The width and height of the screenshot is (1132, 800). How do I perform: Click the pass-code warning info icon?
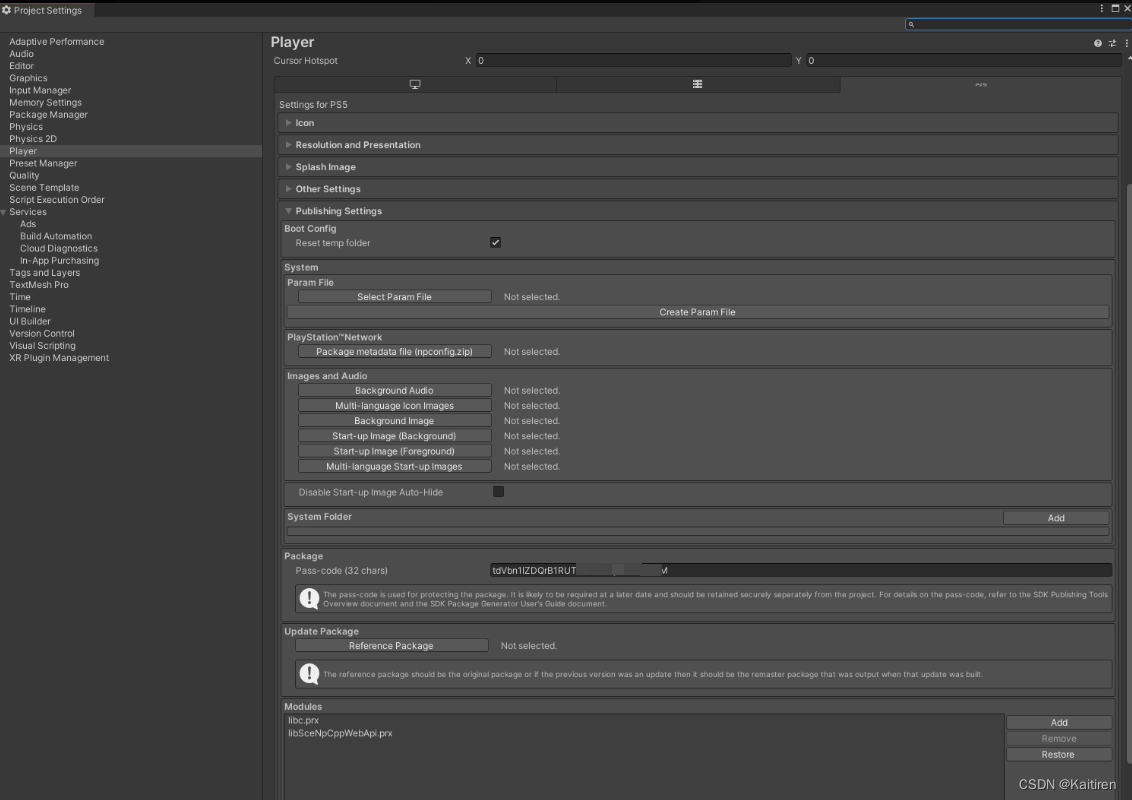tap(309, 598)
